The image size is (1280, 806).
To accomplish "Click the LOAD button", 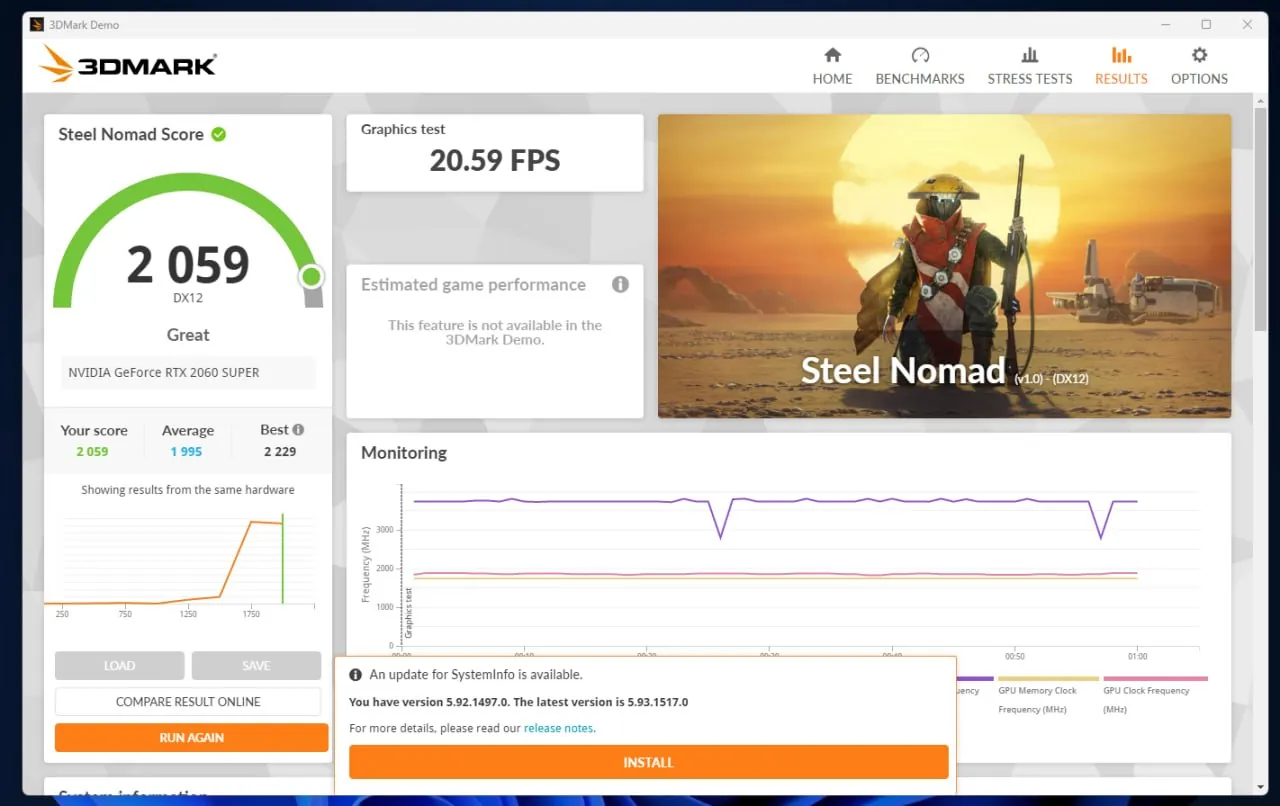I will pos(119,666).
